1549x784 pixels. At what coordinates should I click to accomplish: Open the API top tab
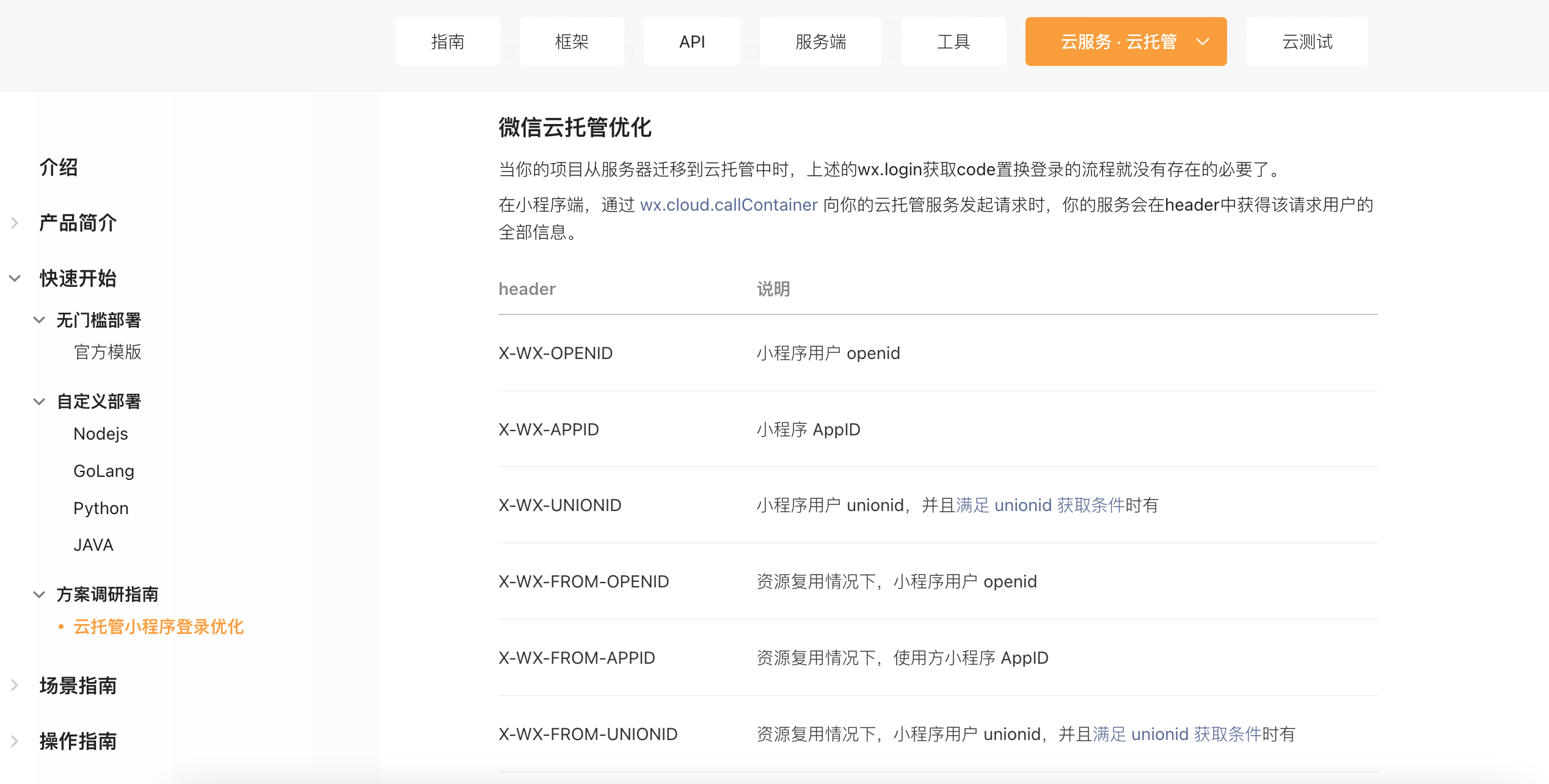pyautogui.click(x=691, y=42)
